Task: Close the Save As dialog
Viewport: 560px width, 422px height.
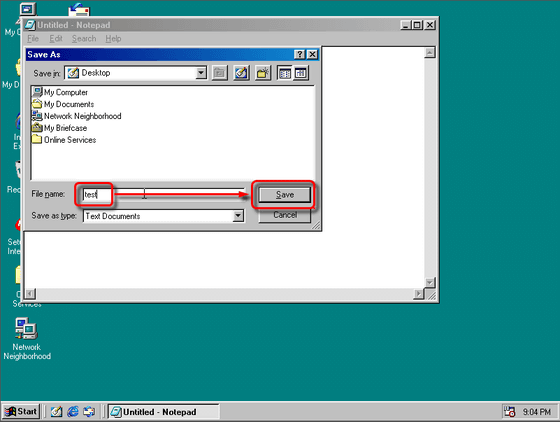Action: click(x=312, y=54)
